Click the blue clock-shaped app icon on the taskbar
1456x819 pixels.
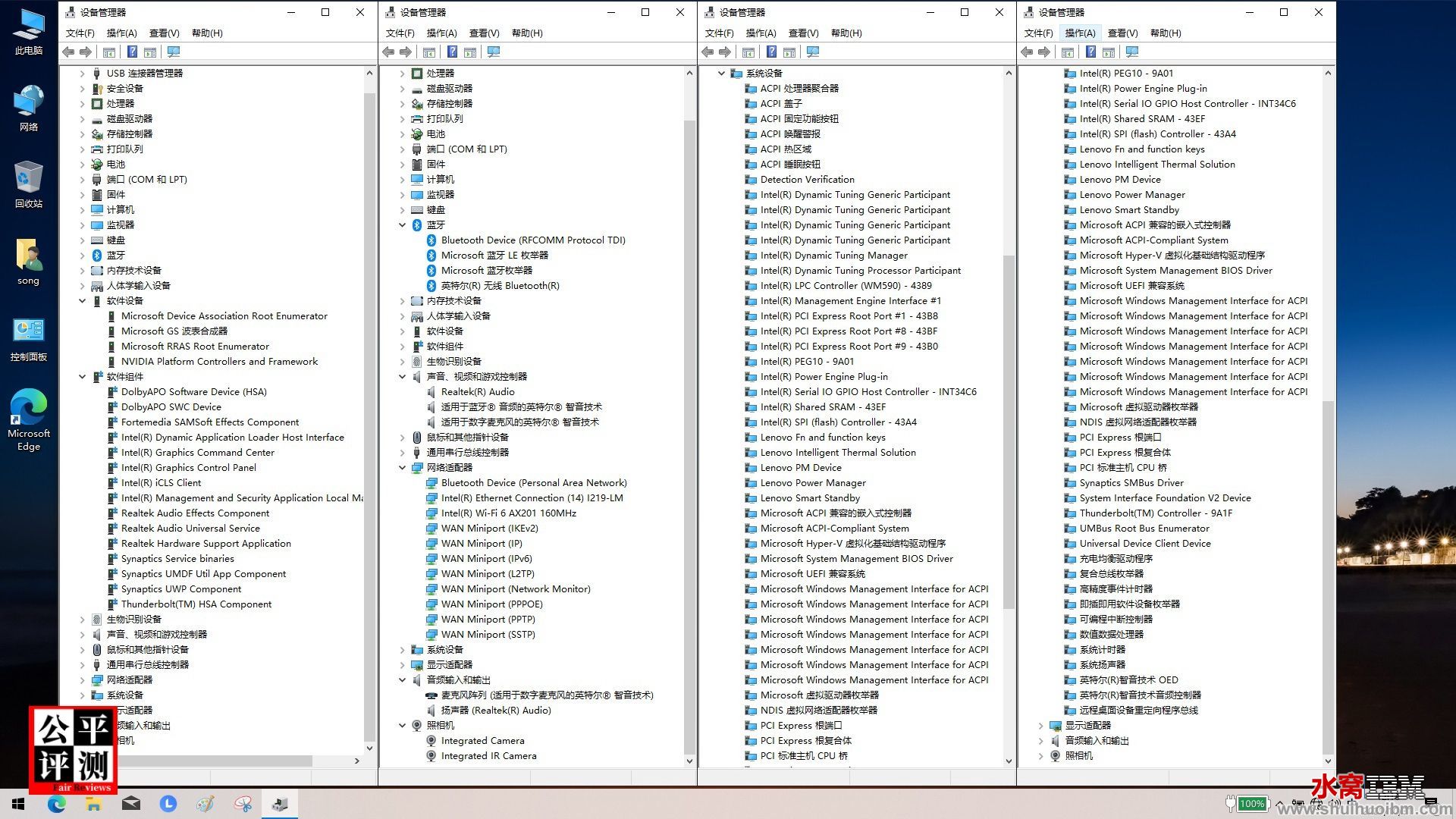click(168, 804)
